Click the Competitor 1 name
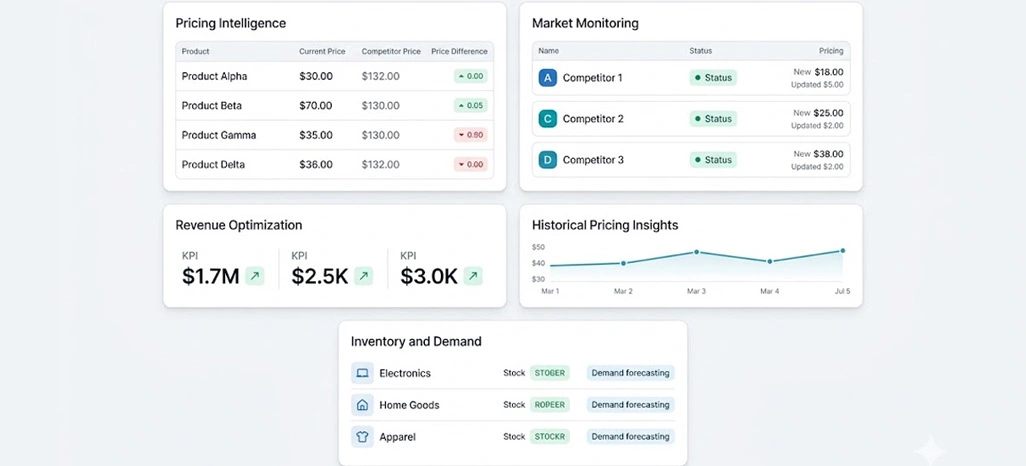 coord(593,78)
